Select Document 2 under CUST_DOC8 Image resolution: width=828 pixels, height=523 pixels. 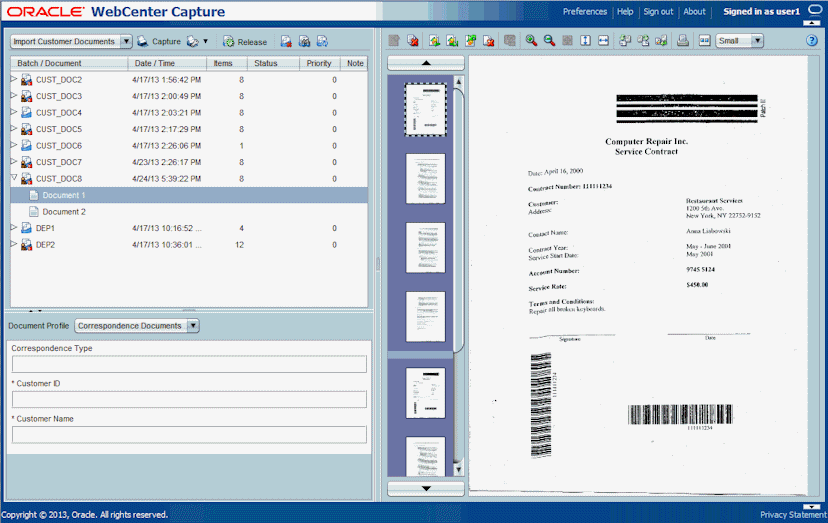(x=189, y=211)
